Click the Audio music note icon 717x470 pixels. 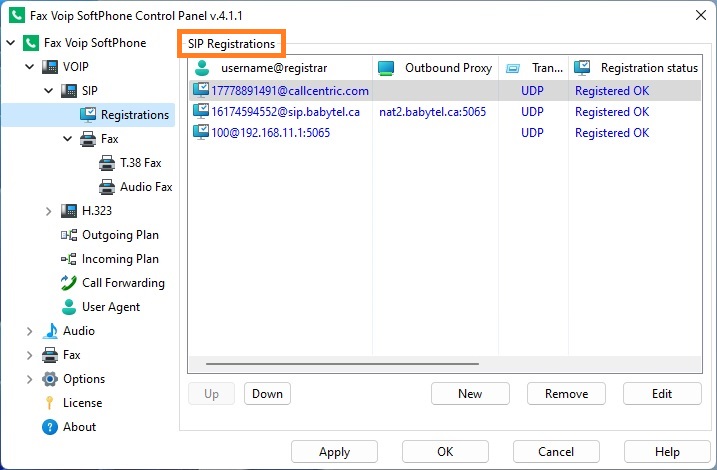click(50, 331)
